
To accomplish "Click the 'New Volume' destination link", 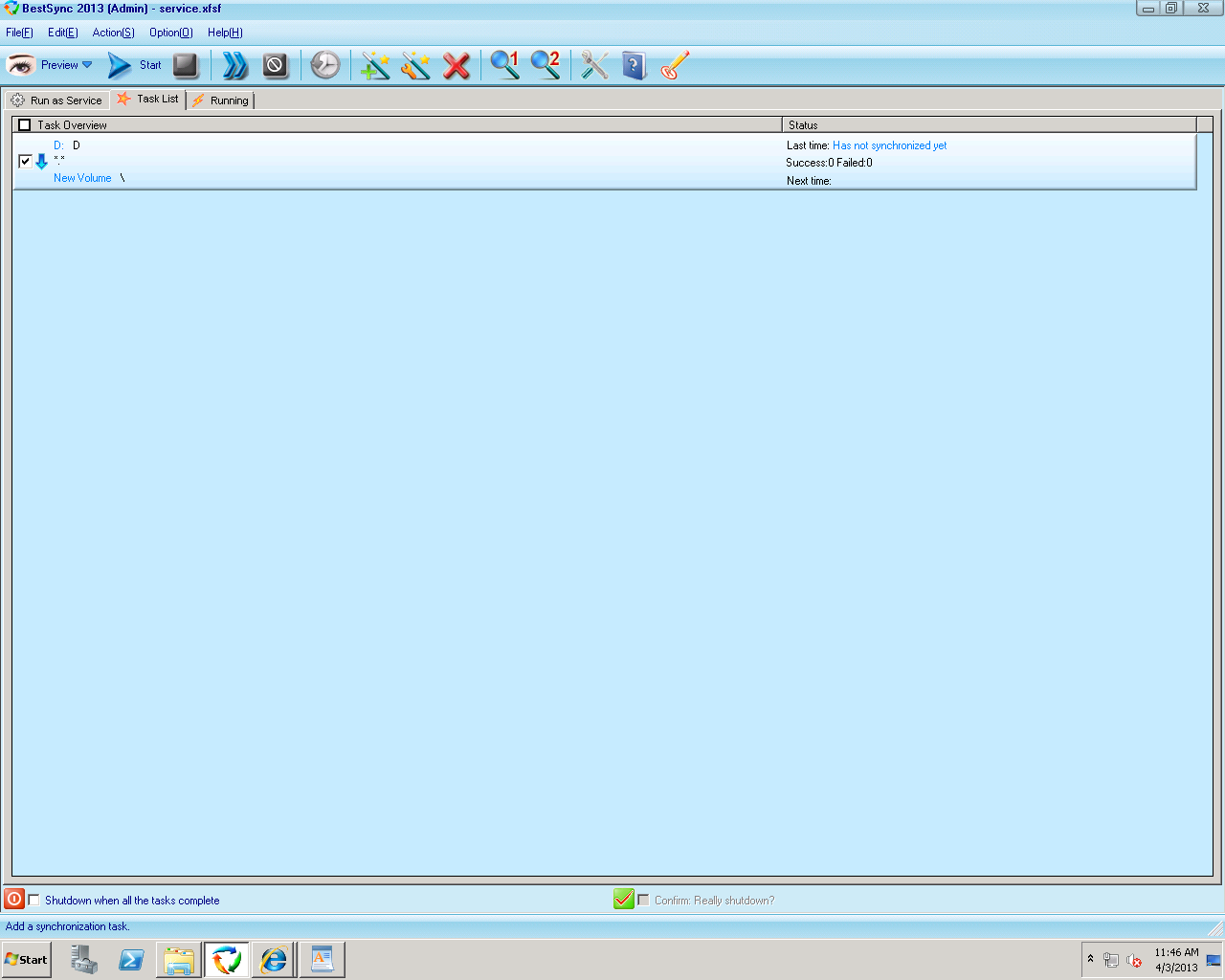I will (x=82, y=178).
